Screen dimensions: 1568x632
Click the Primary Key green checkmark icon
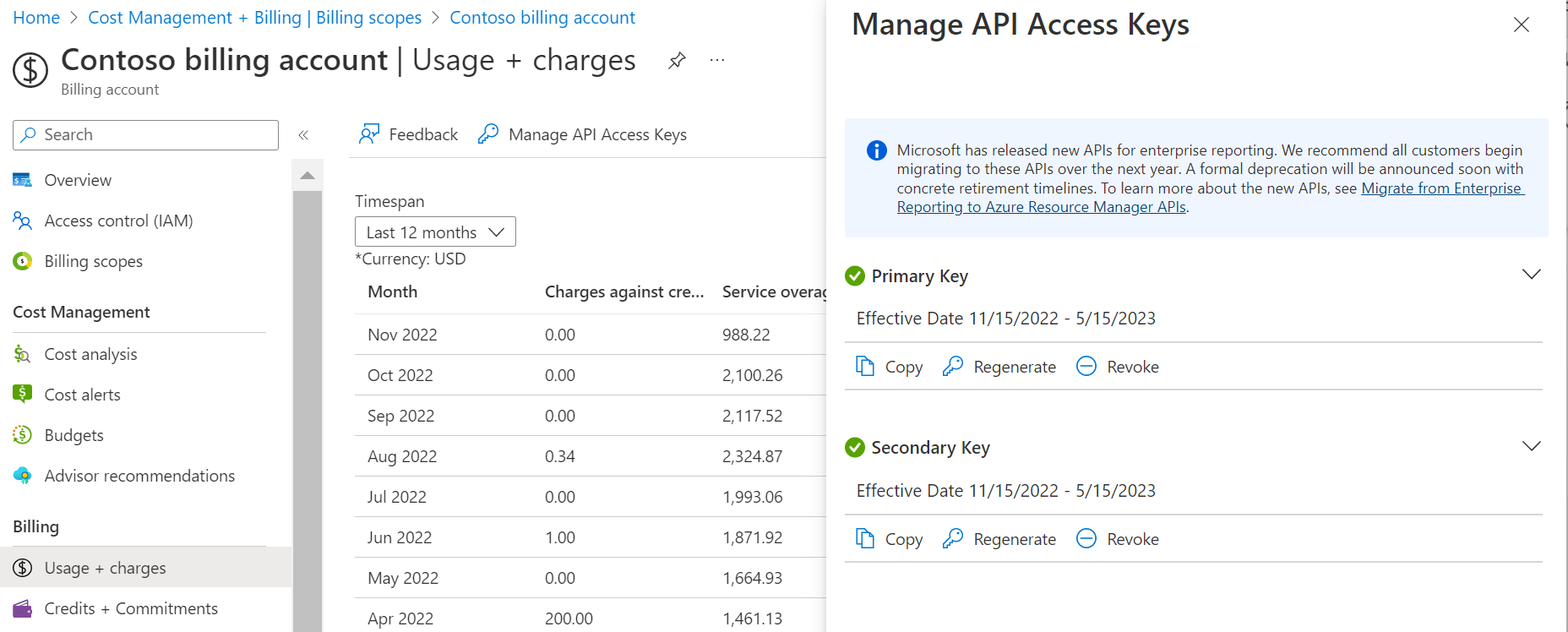pyautogui.click(x=855, y=275)
